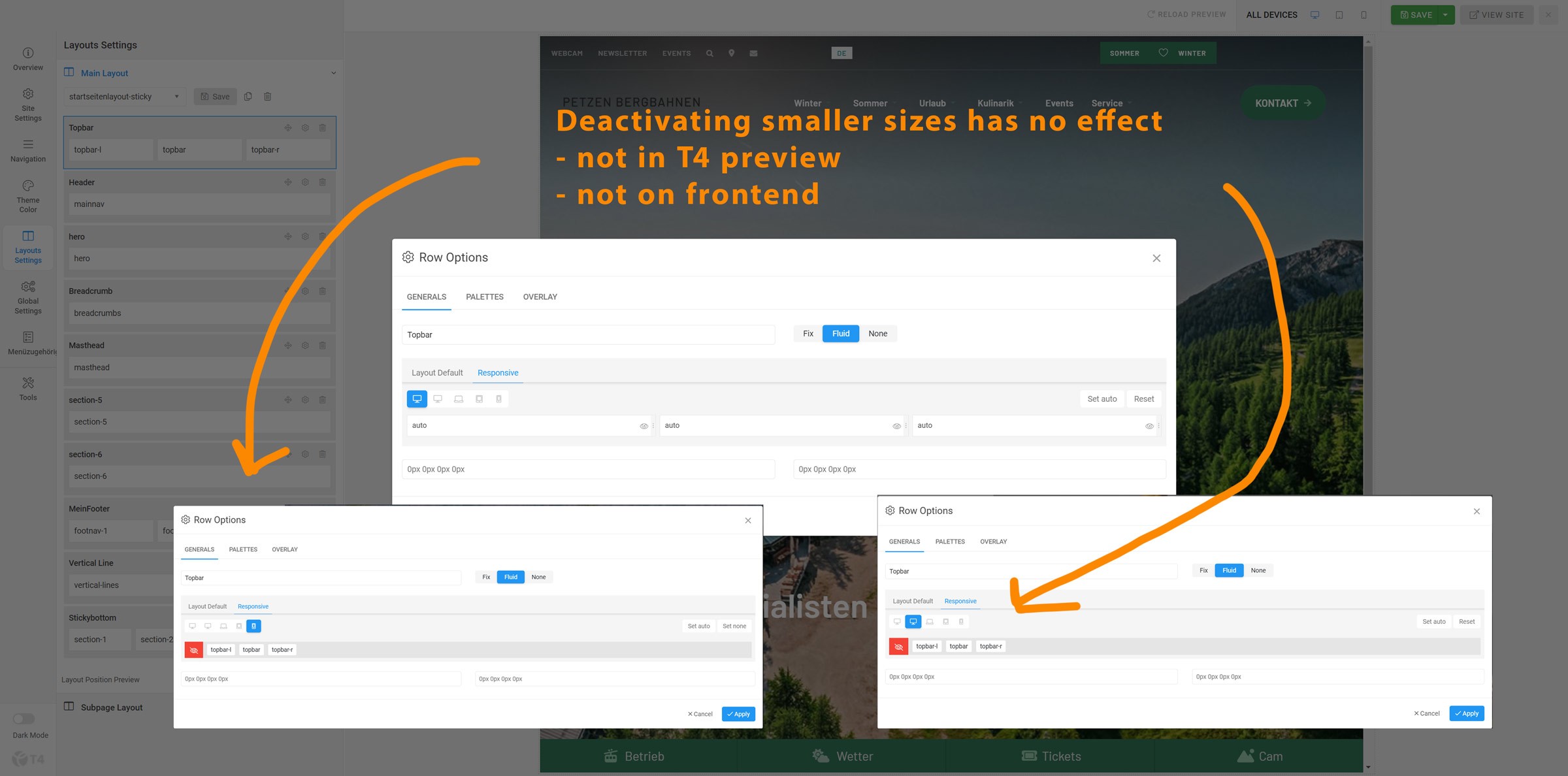Toggle eye visibility on first auto column
1568x776 pixels.
[644, 426]
